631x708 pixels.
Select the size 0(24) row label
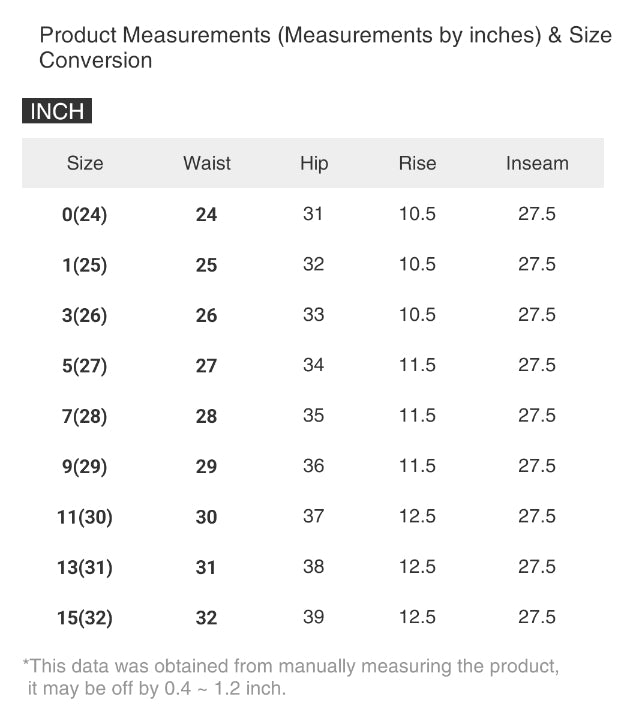coord(84,215)
